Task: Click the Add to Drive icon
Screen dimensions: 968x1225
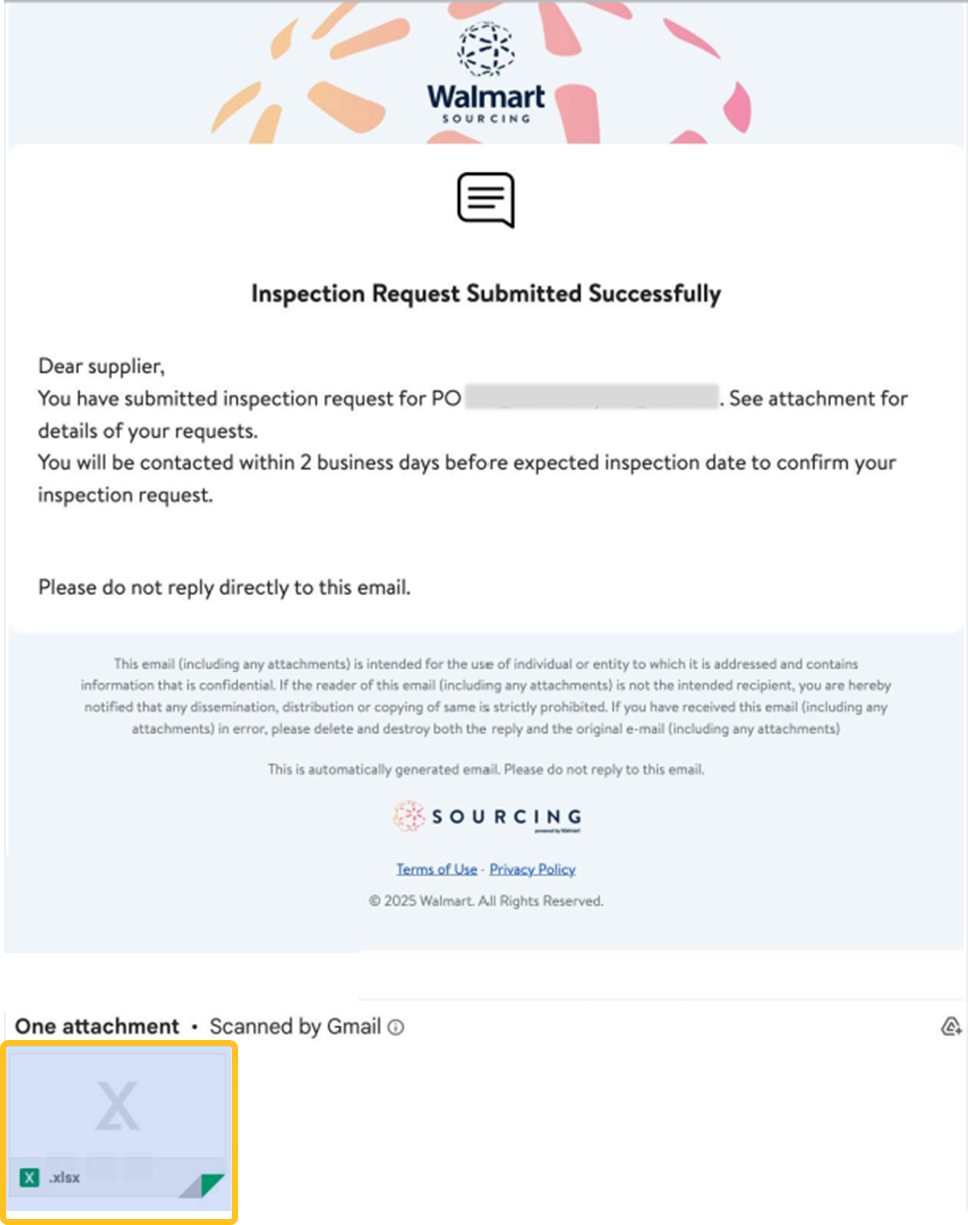Action: click(951, 1027)
